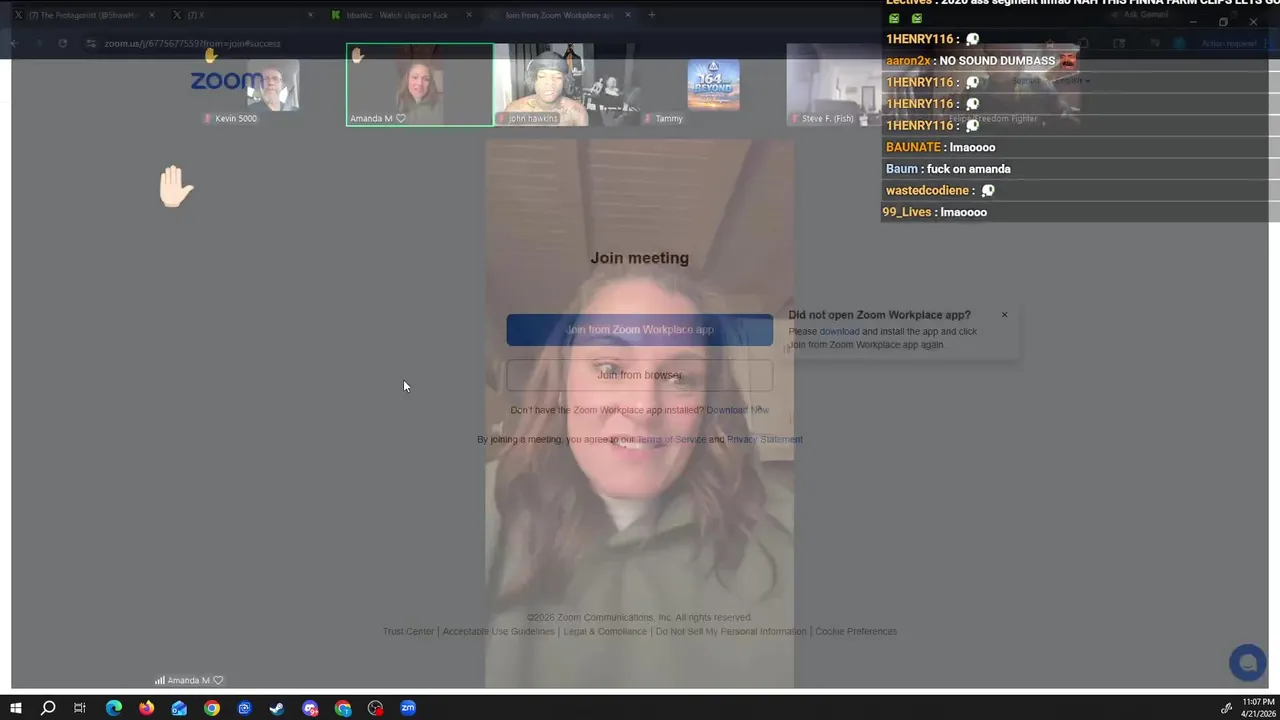Open the Privacy Statement link
1280x720 pixels.
click(765, 439)
